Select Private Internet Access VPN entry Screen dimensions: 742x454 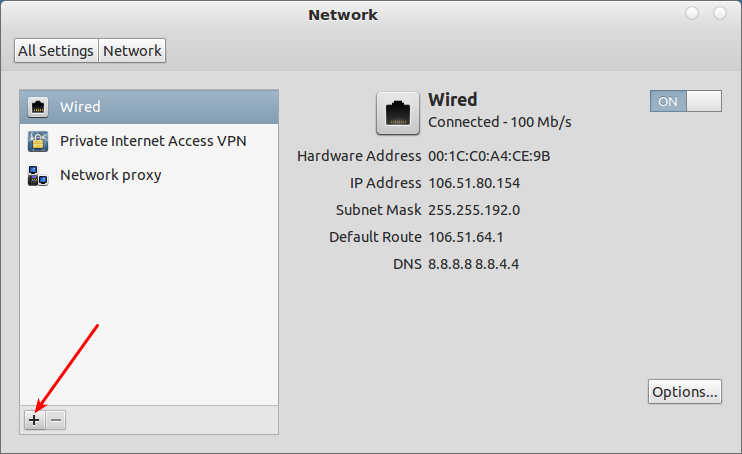[153, 141]
